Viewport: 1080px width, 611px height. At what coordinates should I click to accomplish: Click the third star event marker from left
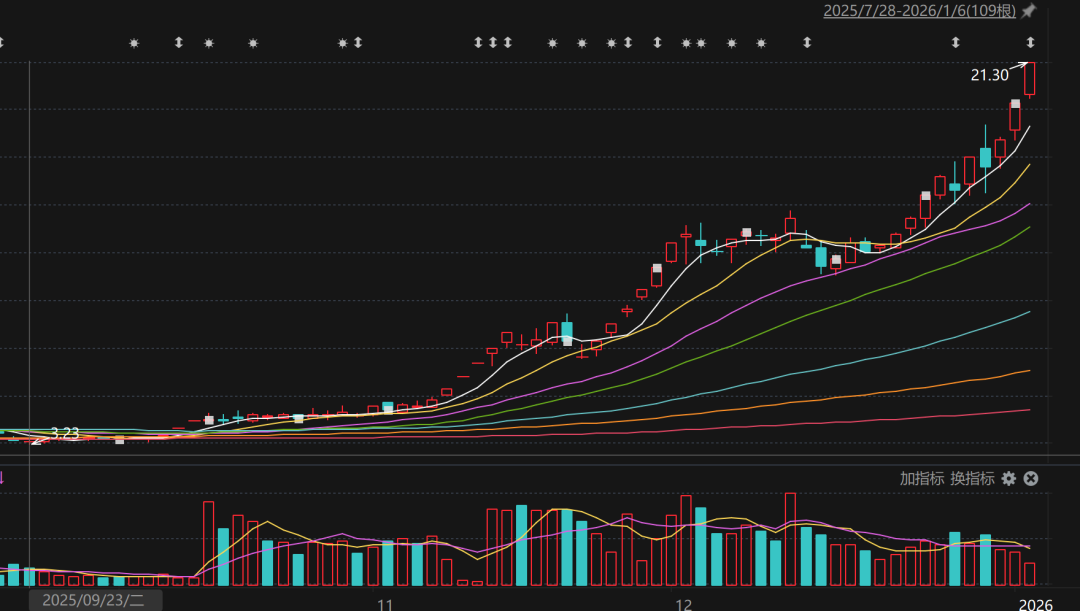tap(253, 43)
